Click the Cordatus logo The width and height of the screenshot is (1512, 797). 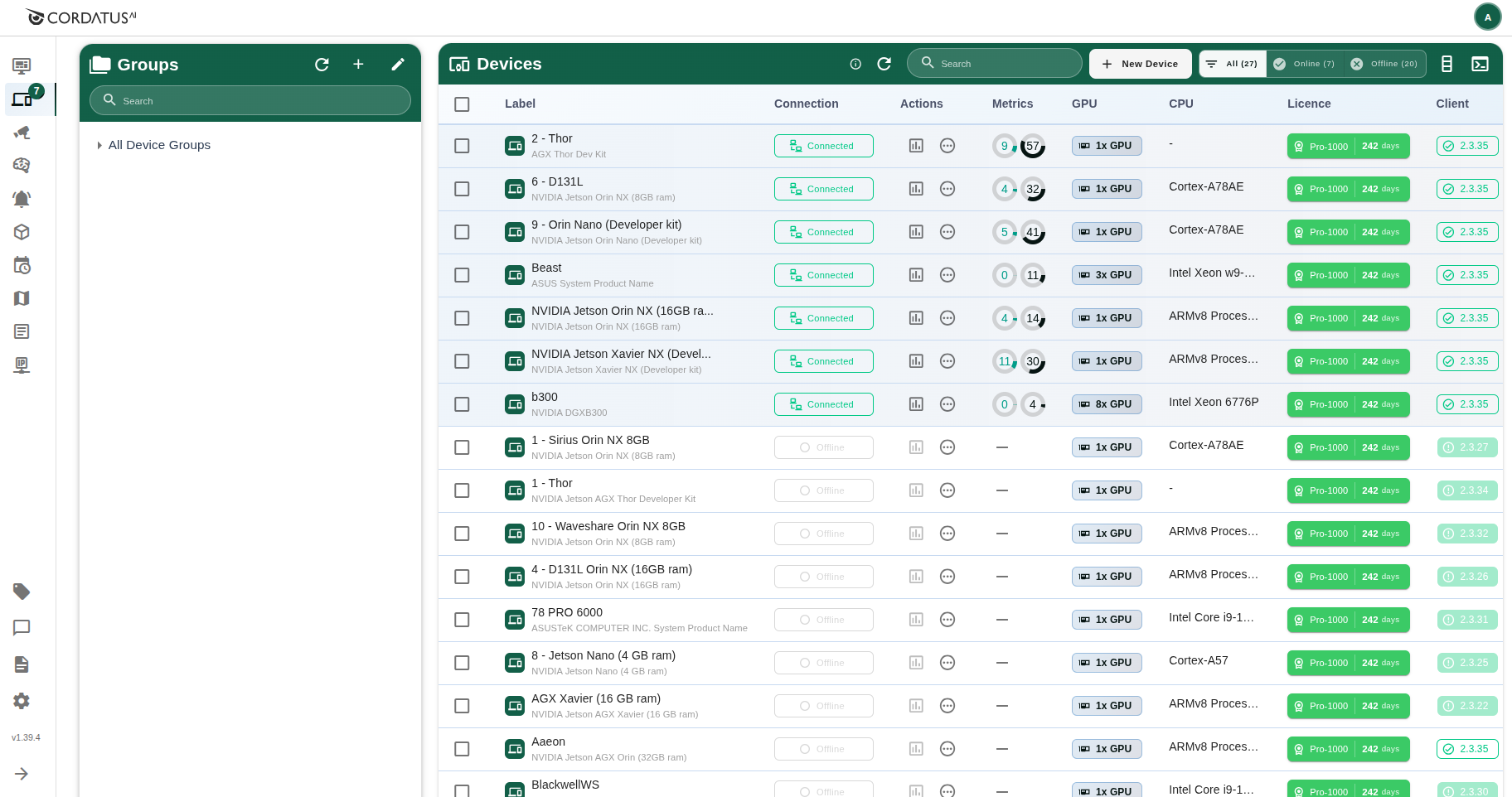pos(80,17)
